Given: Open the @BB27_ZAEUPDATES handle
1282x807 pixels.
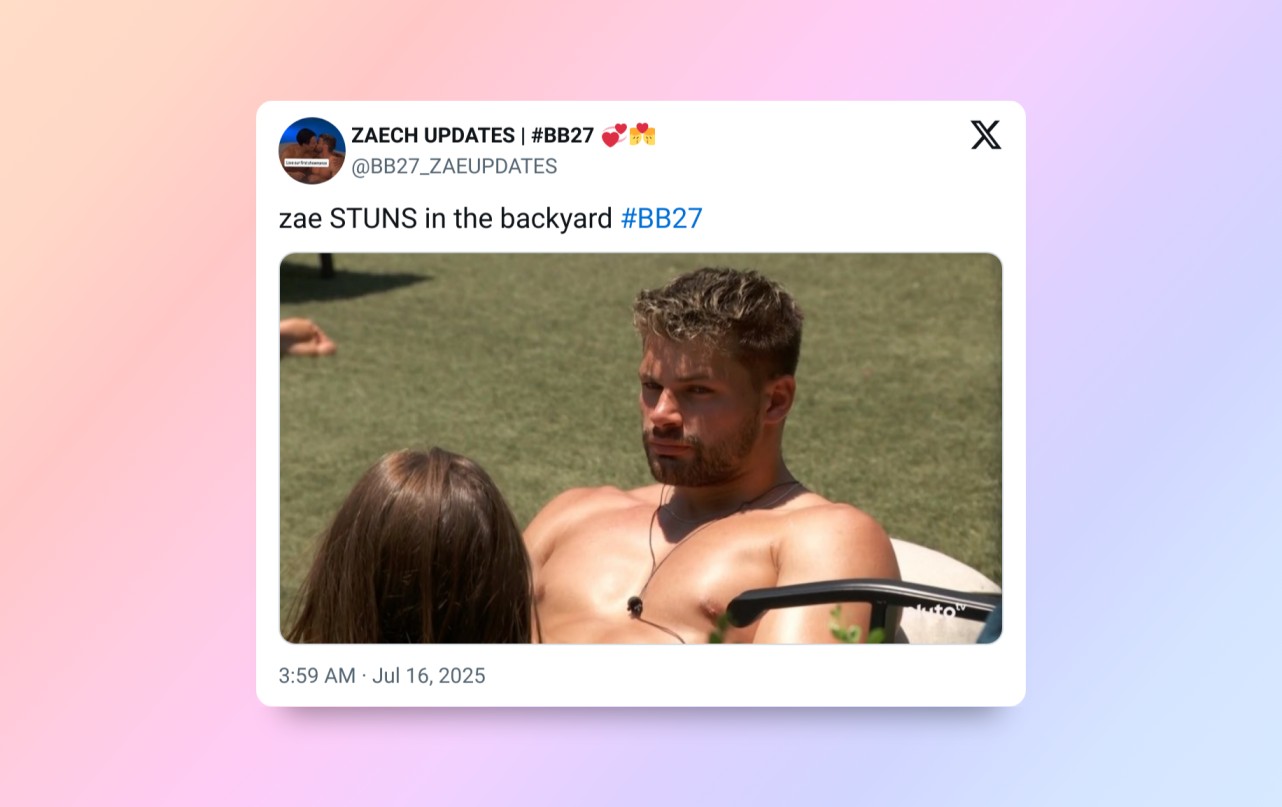Looking at the screenshot, I should (x=454, y=166).
